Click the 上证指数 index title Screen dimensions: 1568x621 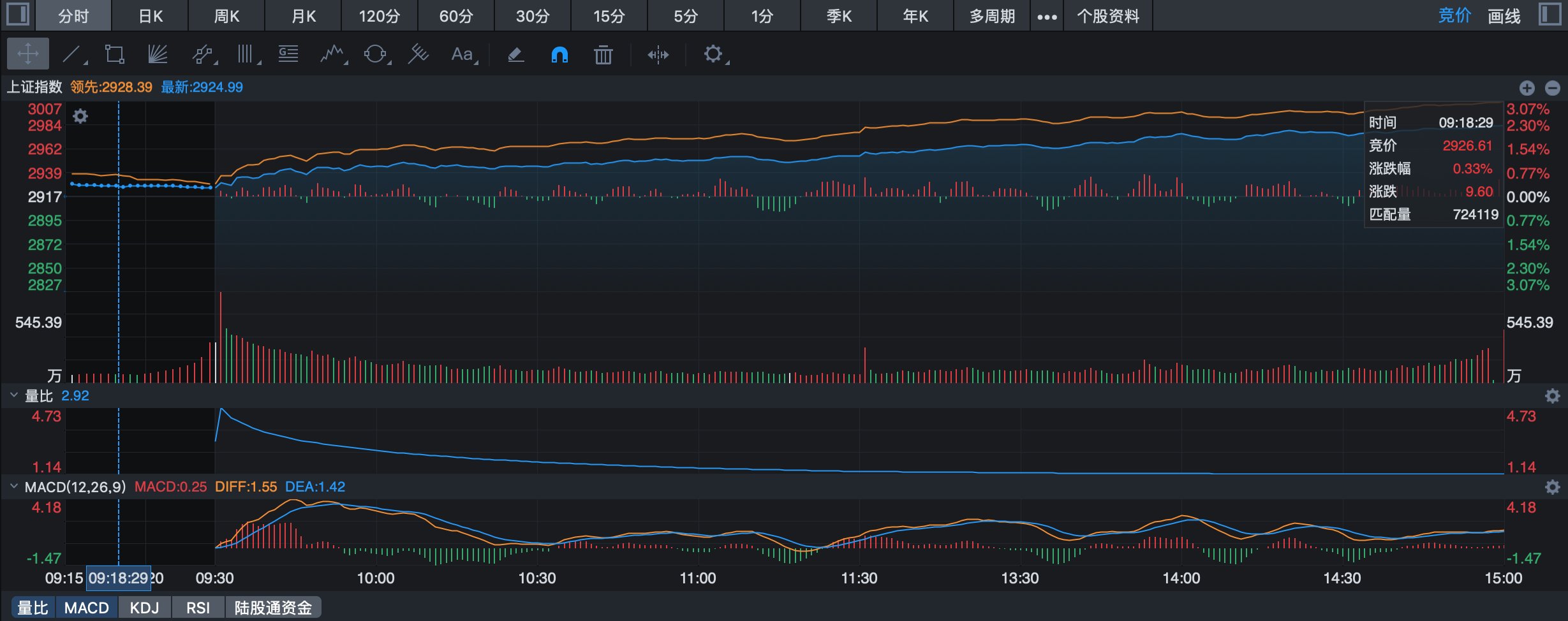[34, 87]
